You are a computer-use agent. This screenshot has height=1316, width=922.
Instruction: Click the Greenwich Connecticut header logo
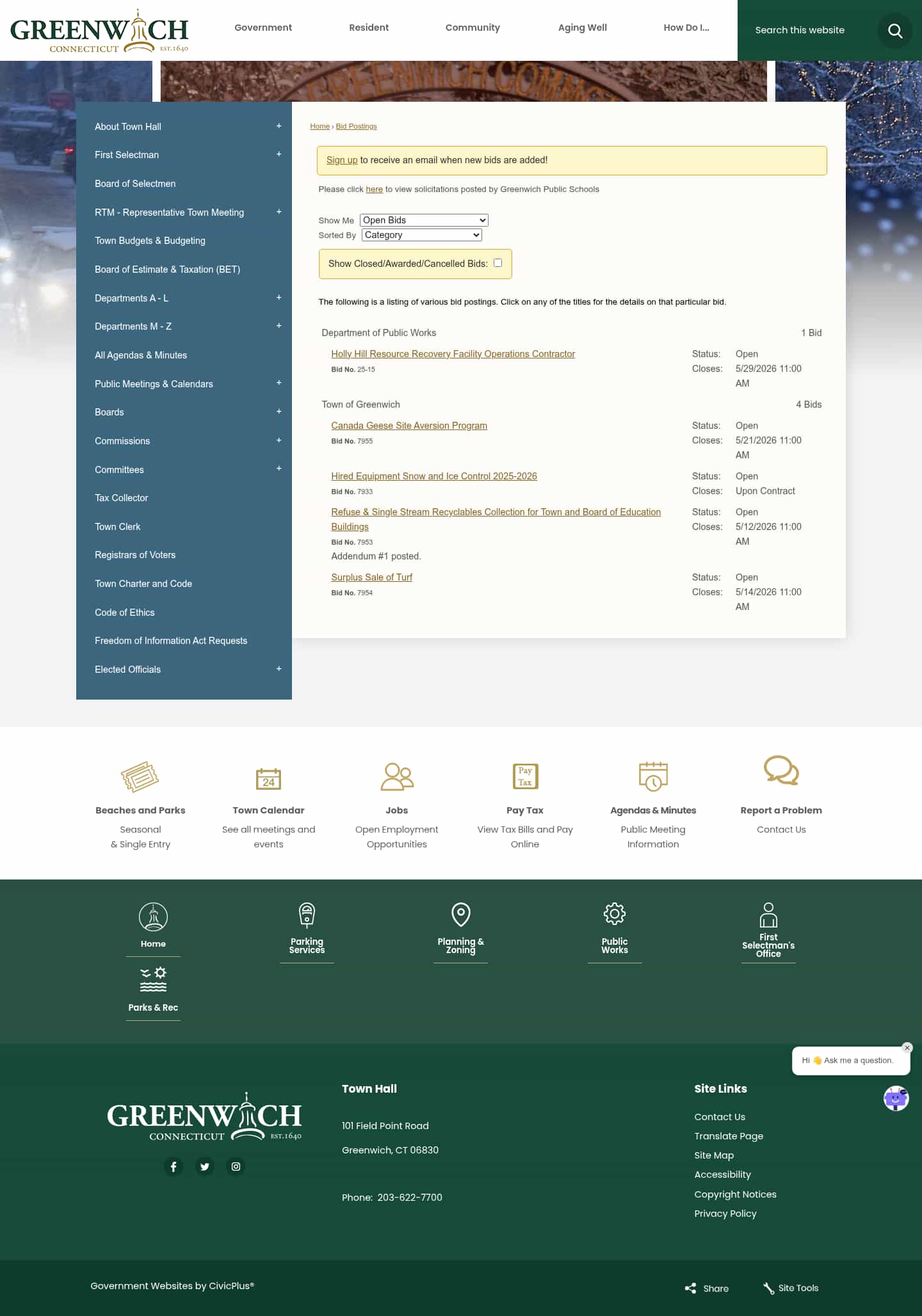(x=99, y=31)
